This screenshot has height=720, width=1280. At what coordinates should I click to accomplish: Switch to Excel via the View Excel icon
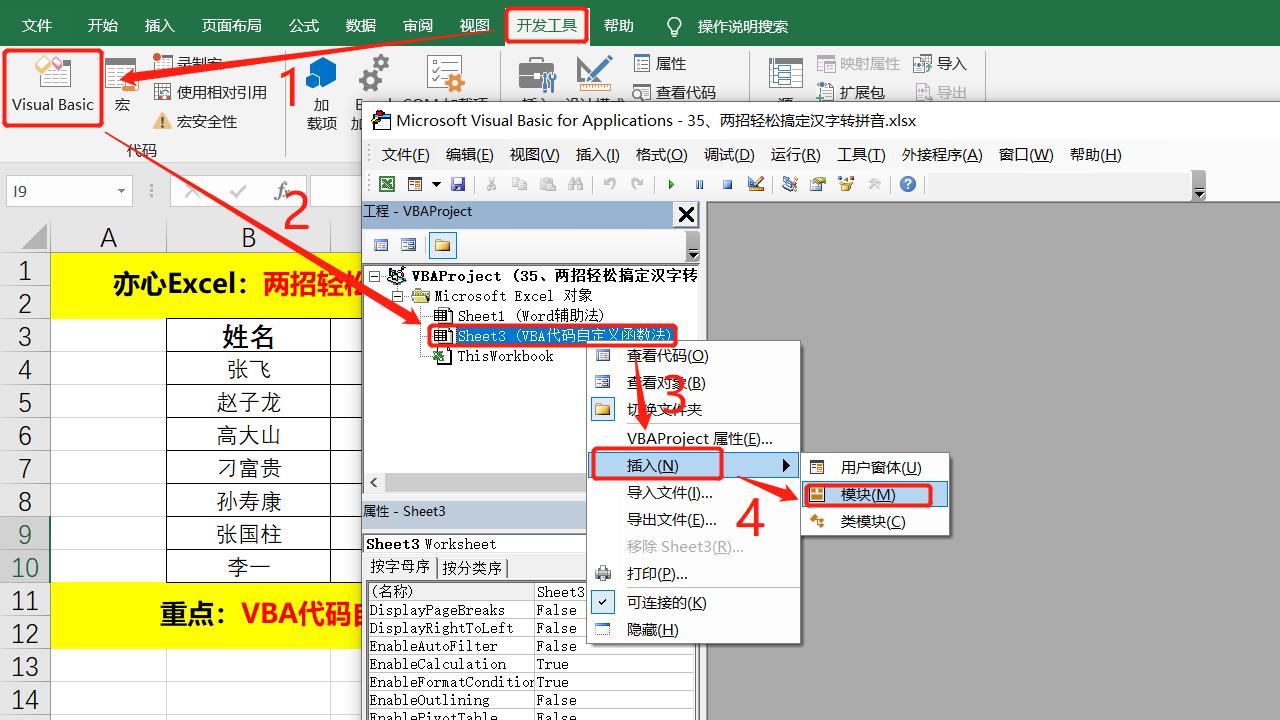tap(386, 184)
